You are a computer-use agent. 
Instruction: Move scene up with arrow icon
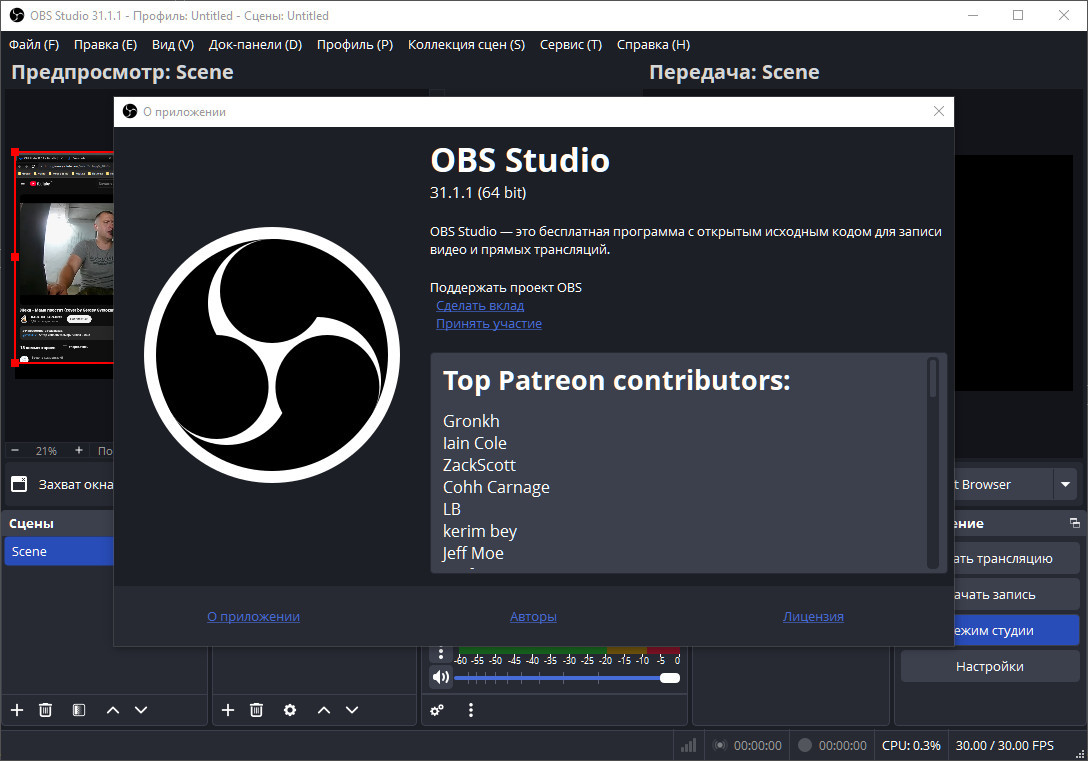coord(113,710)
